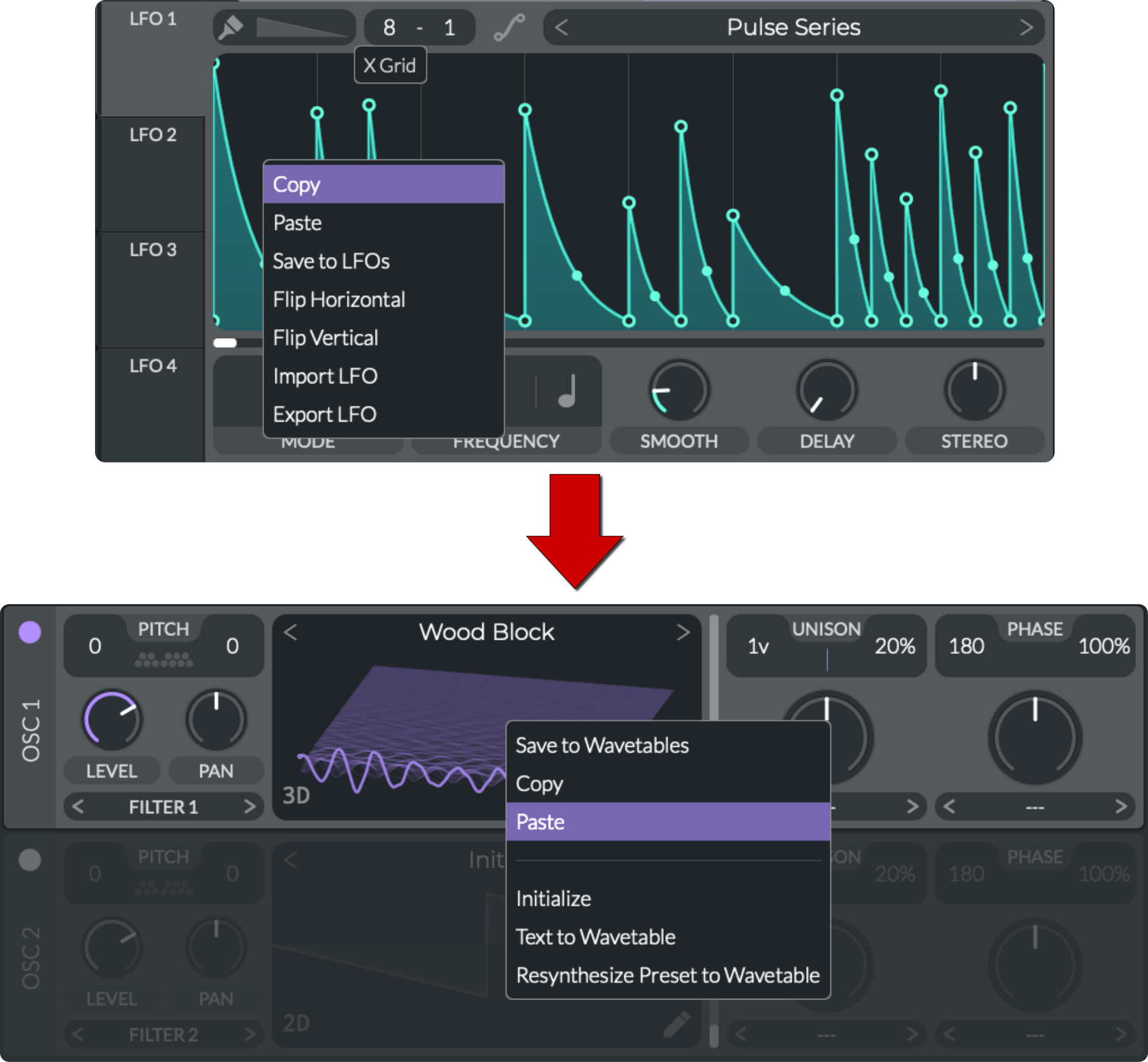This screenshot has width=1148, height=1062.
Task: Click the DELAY label button
Action: pos(827,441)
